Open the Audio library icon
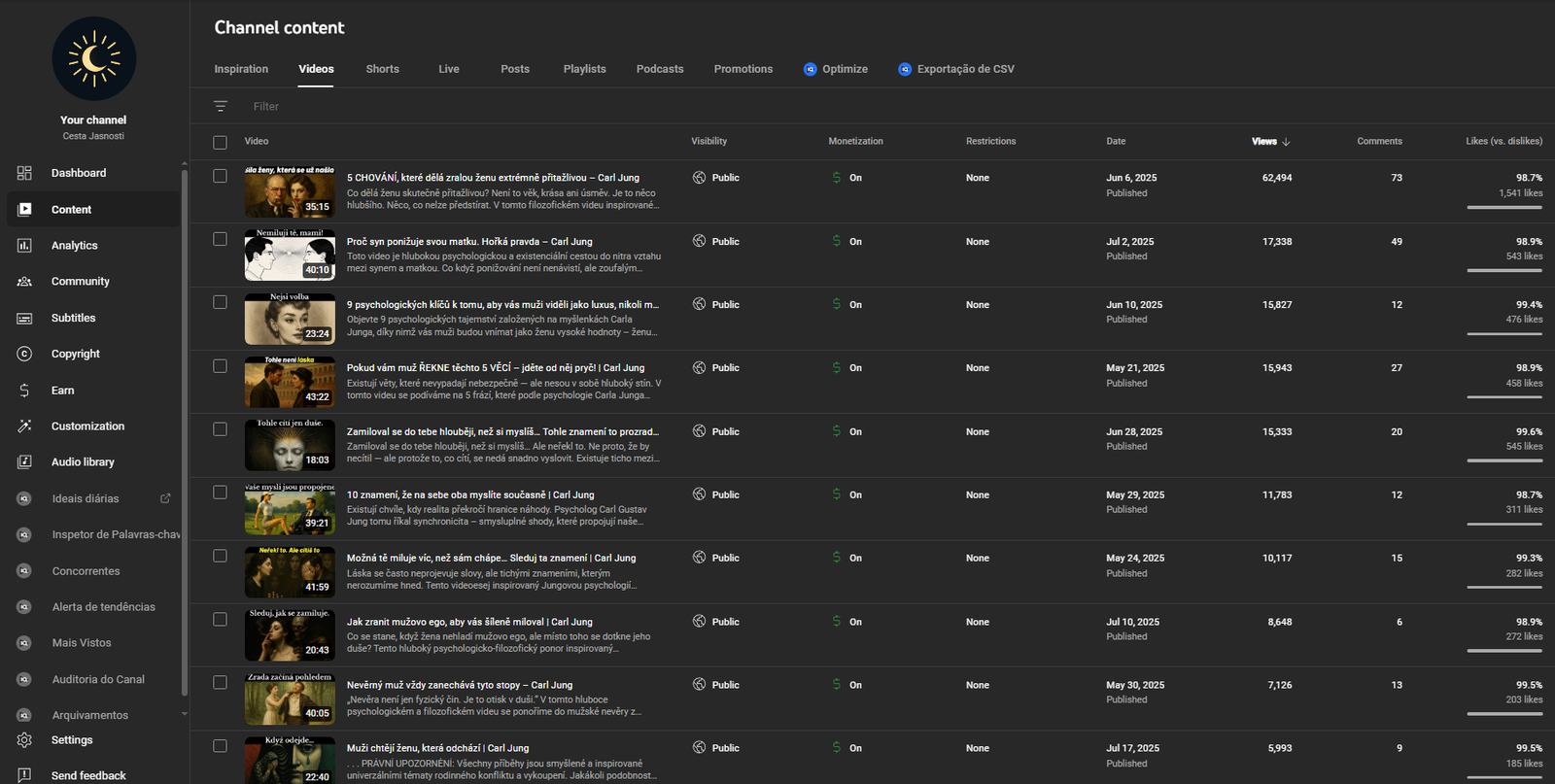This screenshot has height=784, width=1555. point(24,462)
